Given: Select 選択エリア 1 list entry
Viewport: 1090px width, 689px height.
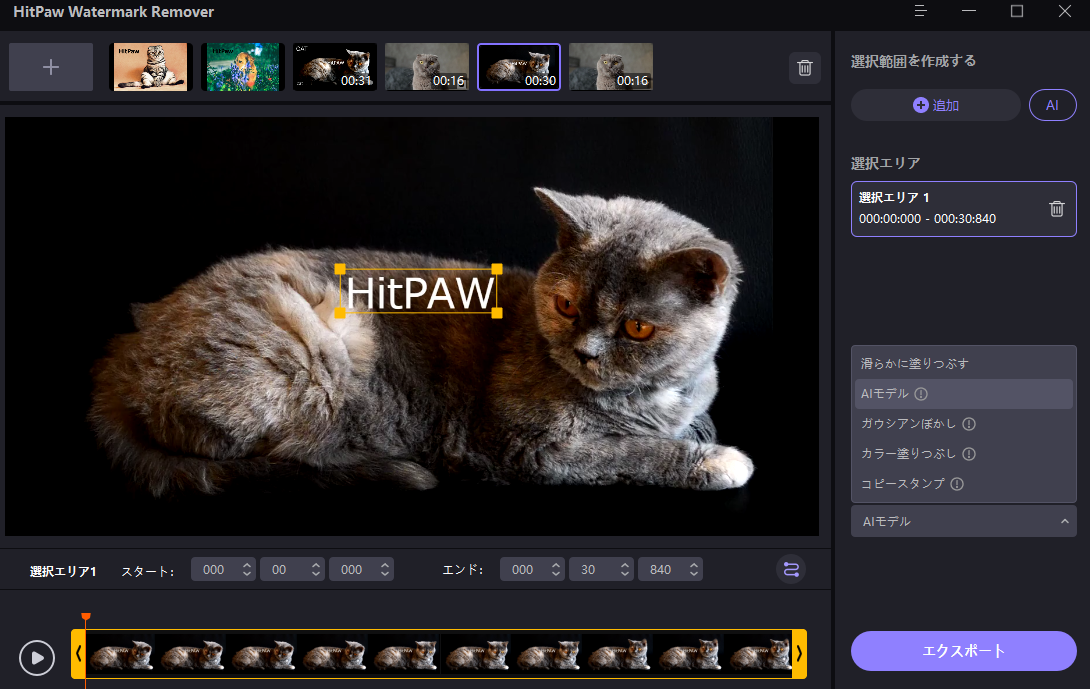Looking at the screenshot, I should pyautogui.click(x=963, y=209).
